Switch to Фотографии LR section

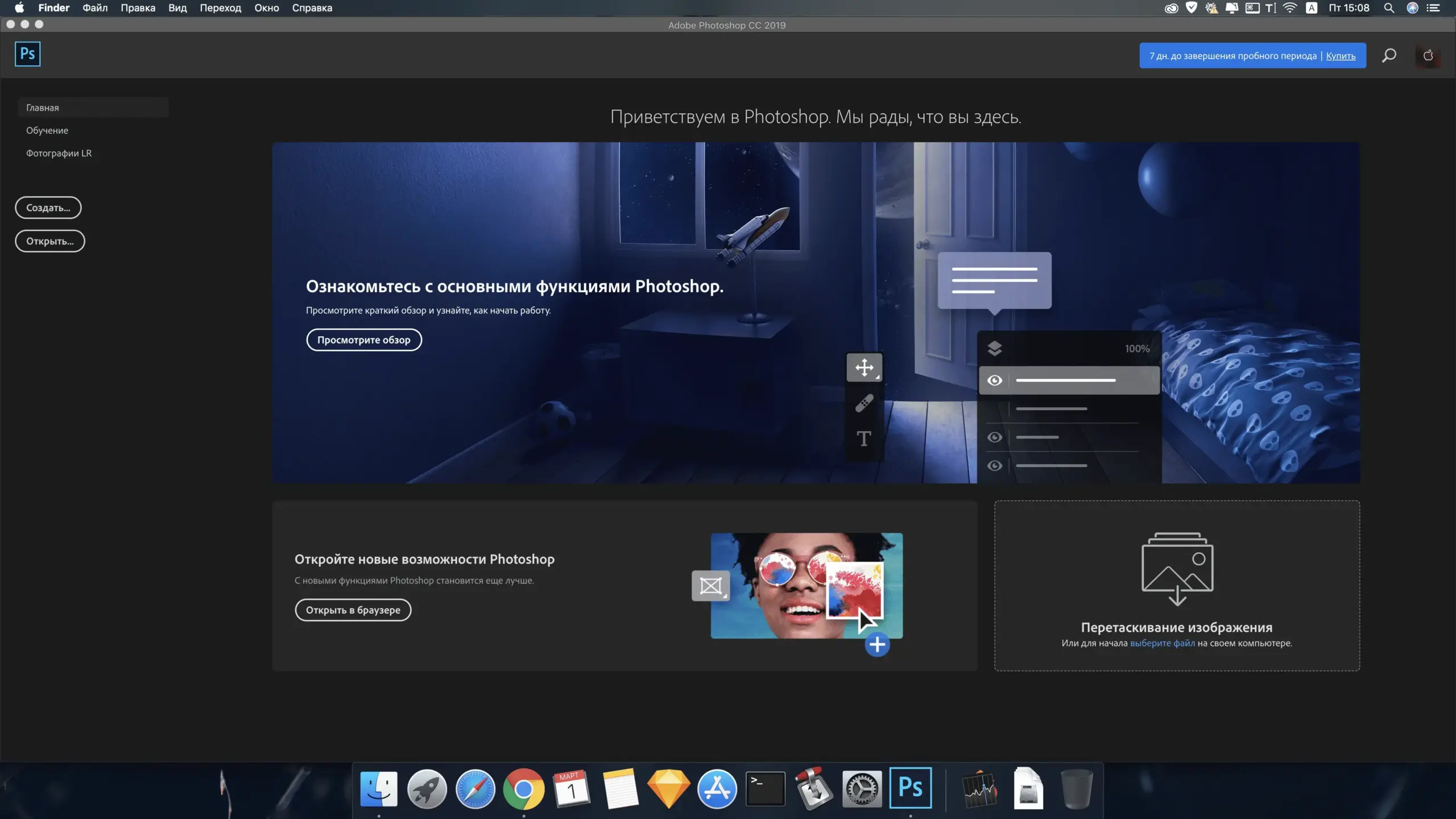[59, 153]
